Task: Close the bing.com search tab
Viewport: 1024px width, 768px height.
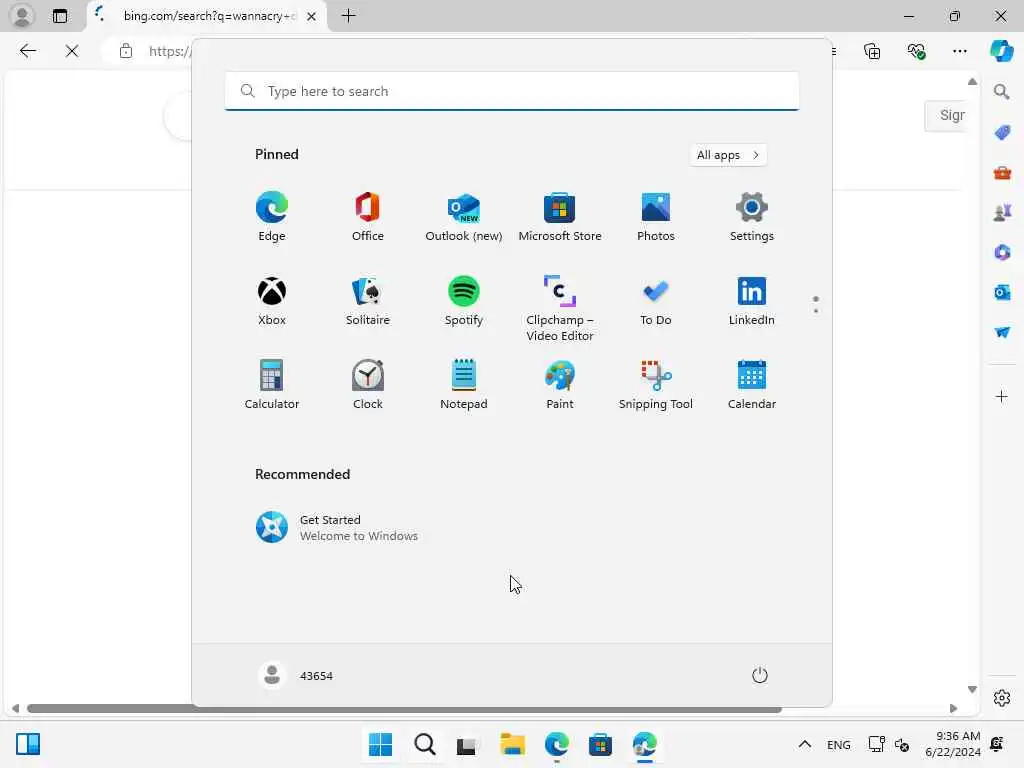Action: click(312, 16)
